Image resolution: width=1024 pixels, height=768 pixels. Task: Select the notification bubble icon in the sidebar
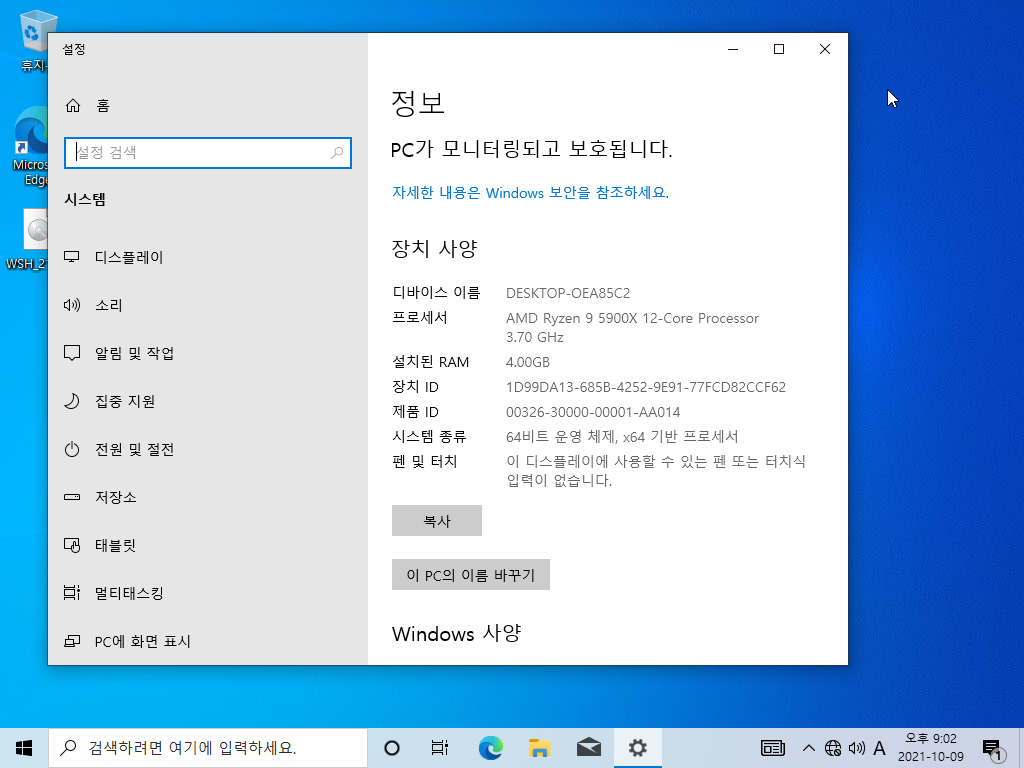[x=72, y=353]
